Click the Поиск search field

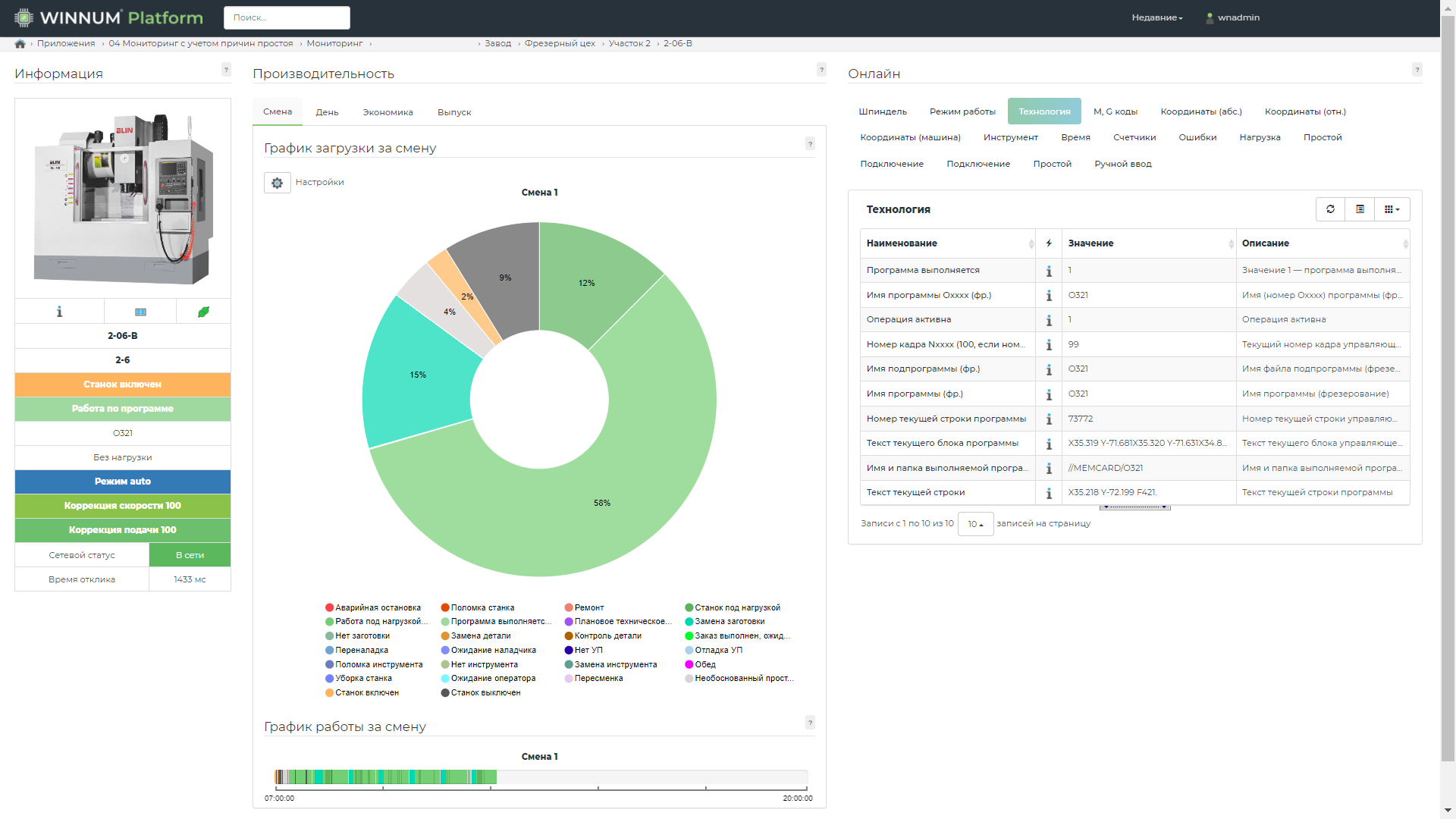point(287,17)
